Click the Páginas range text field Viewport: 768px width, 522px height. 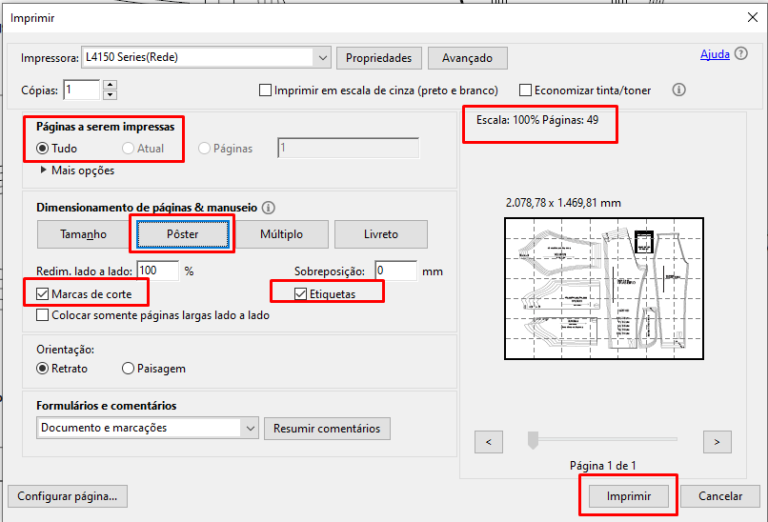click(x=348, y=148)
